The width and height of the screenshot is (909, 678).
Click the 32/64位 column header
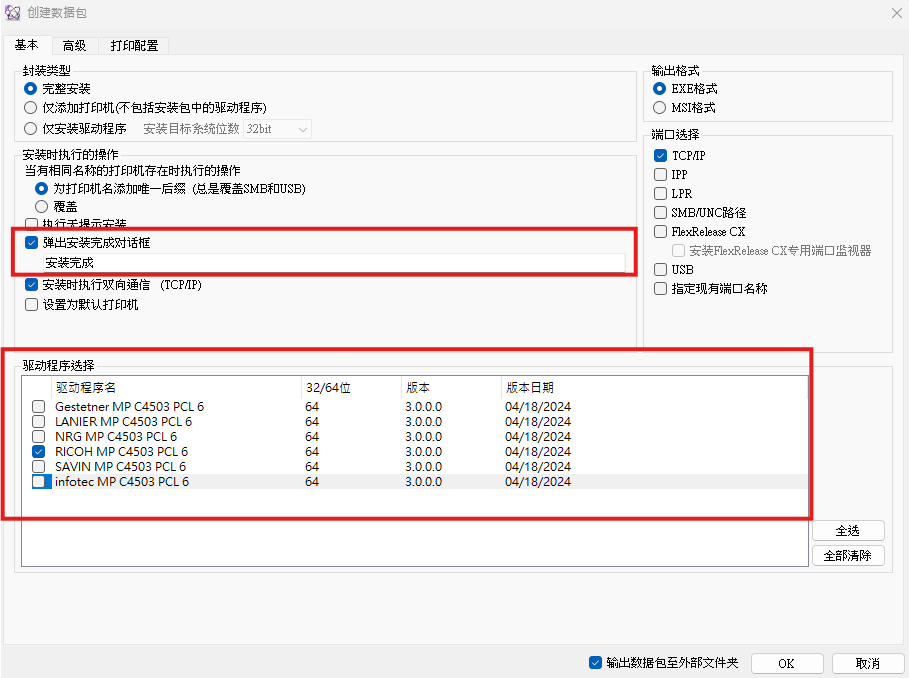[x=351, y=388]
